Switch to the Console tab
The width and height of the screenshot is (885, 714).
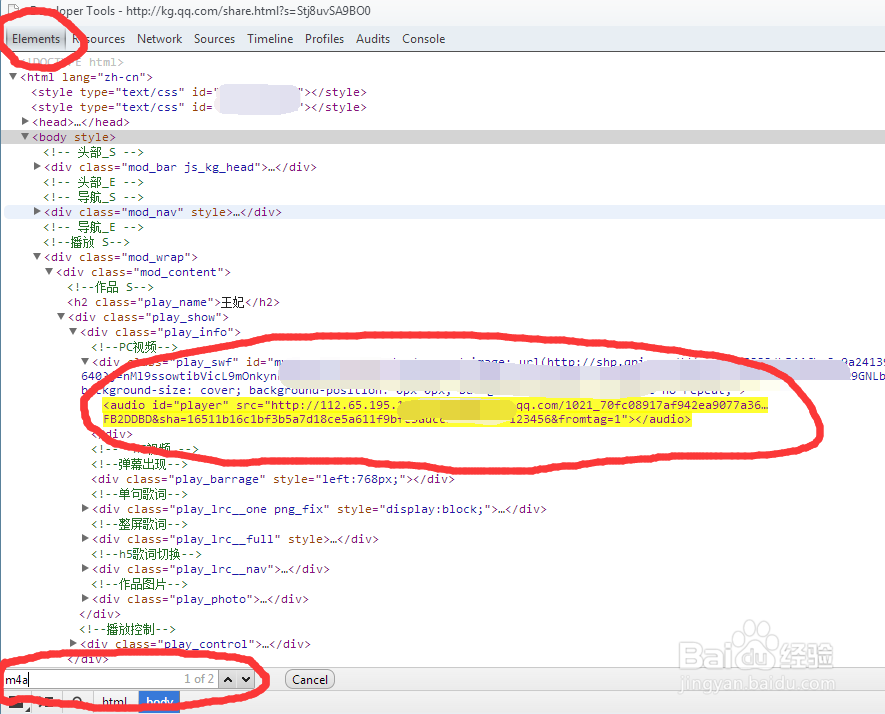(423, 39)
